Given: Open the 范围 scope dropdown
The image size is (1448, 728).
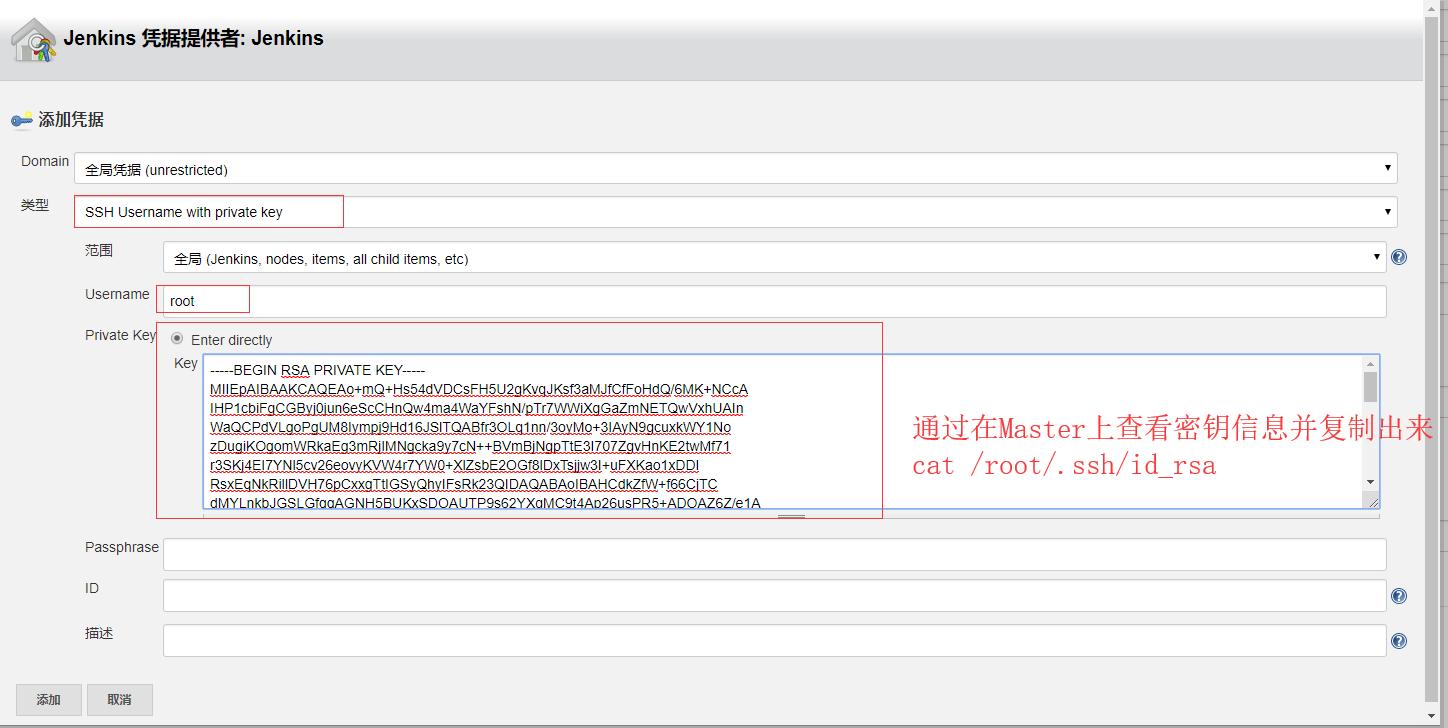Looking at the screenshot, I should [x=774, y=258].
